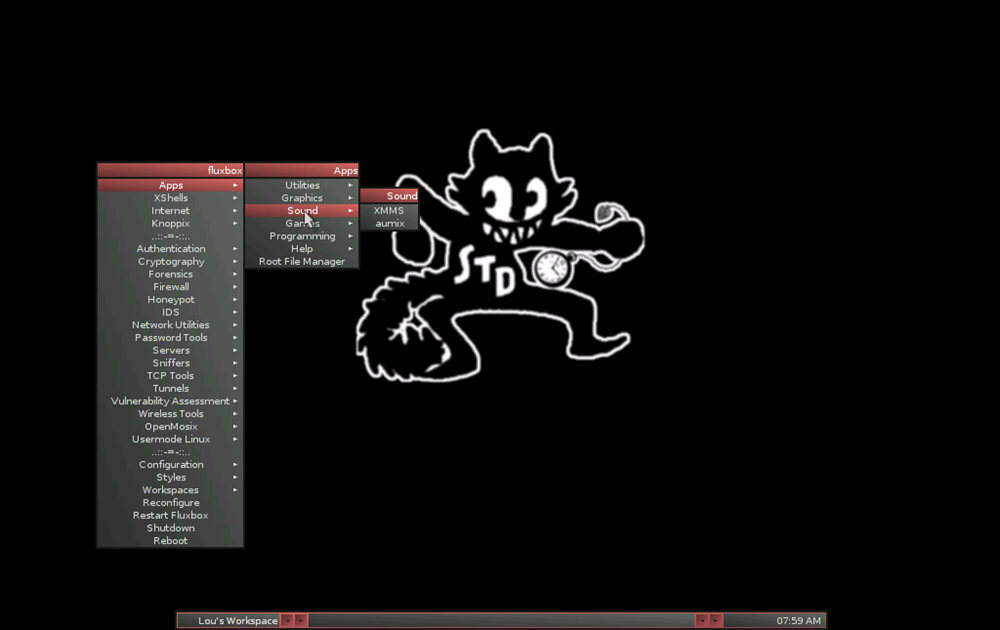
Task: Expand the Help submenu arrow
Action: [x=350, y=249]
